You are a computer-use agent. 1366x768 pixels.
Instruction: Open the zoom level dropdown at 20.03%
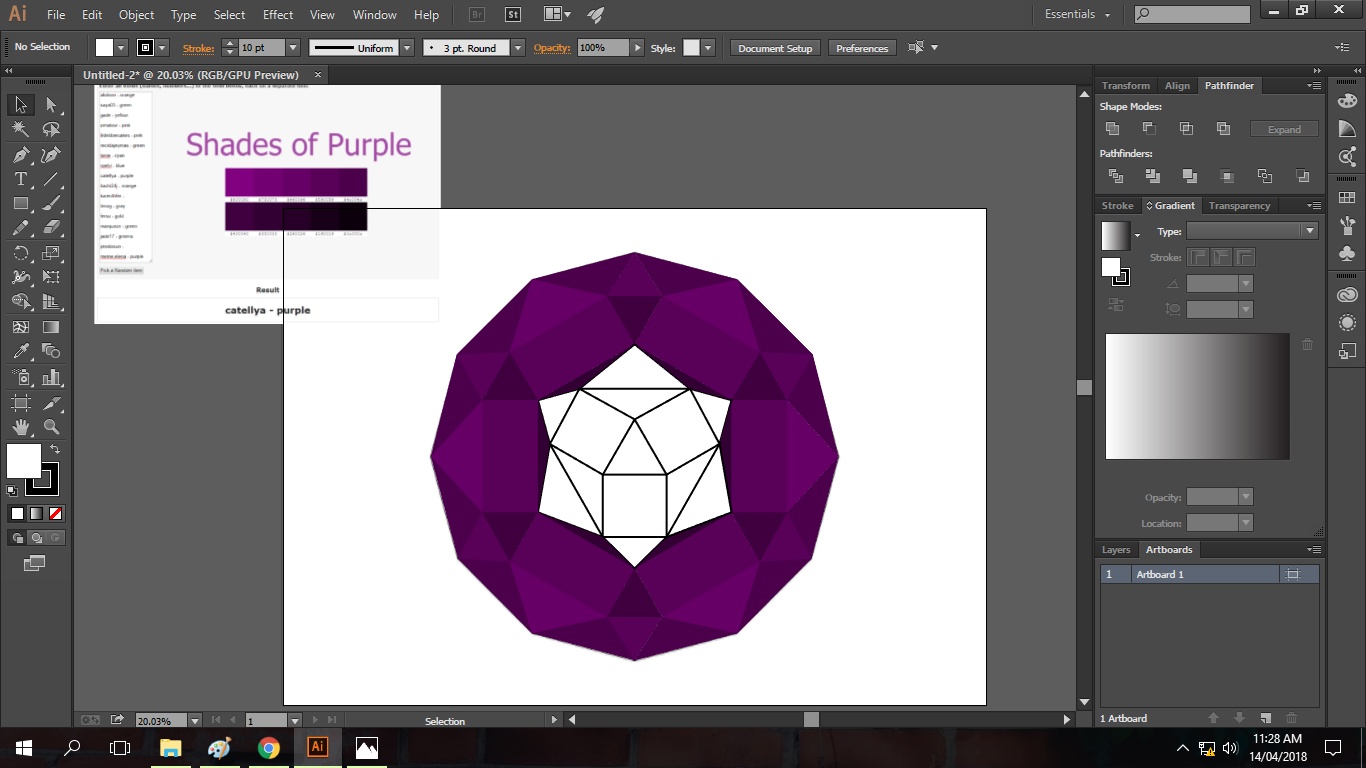(x=193, y=720)
